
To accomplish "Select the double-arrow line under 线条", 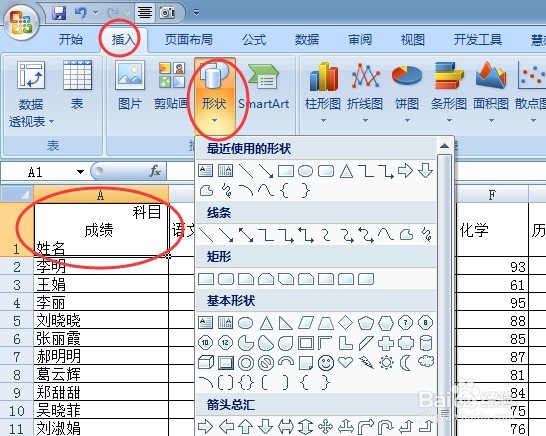I will pos(246,235).
